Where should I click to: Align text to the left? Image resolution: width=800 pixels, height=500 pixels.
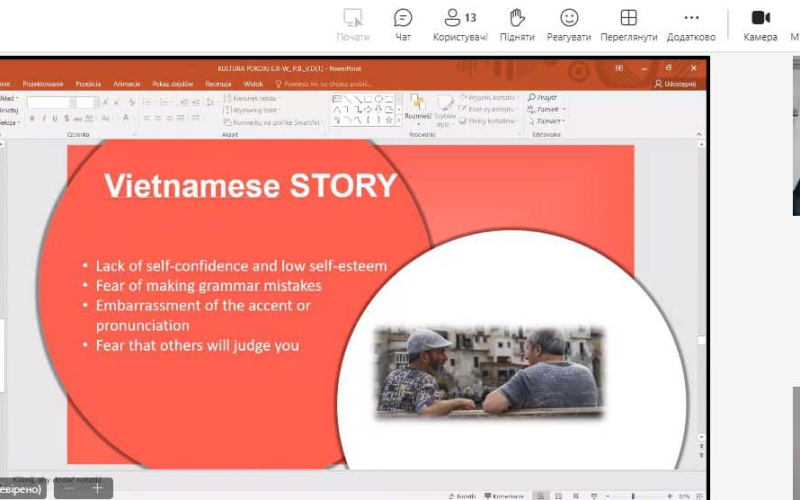(146, 118)
